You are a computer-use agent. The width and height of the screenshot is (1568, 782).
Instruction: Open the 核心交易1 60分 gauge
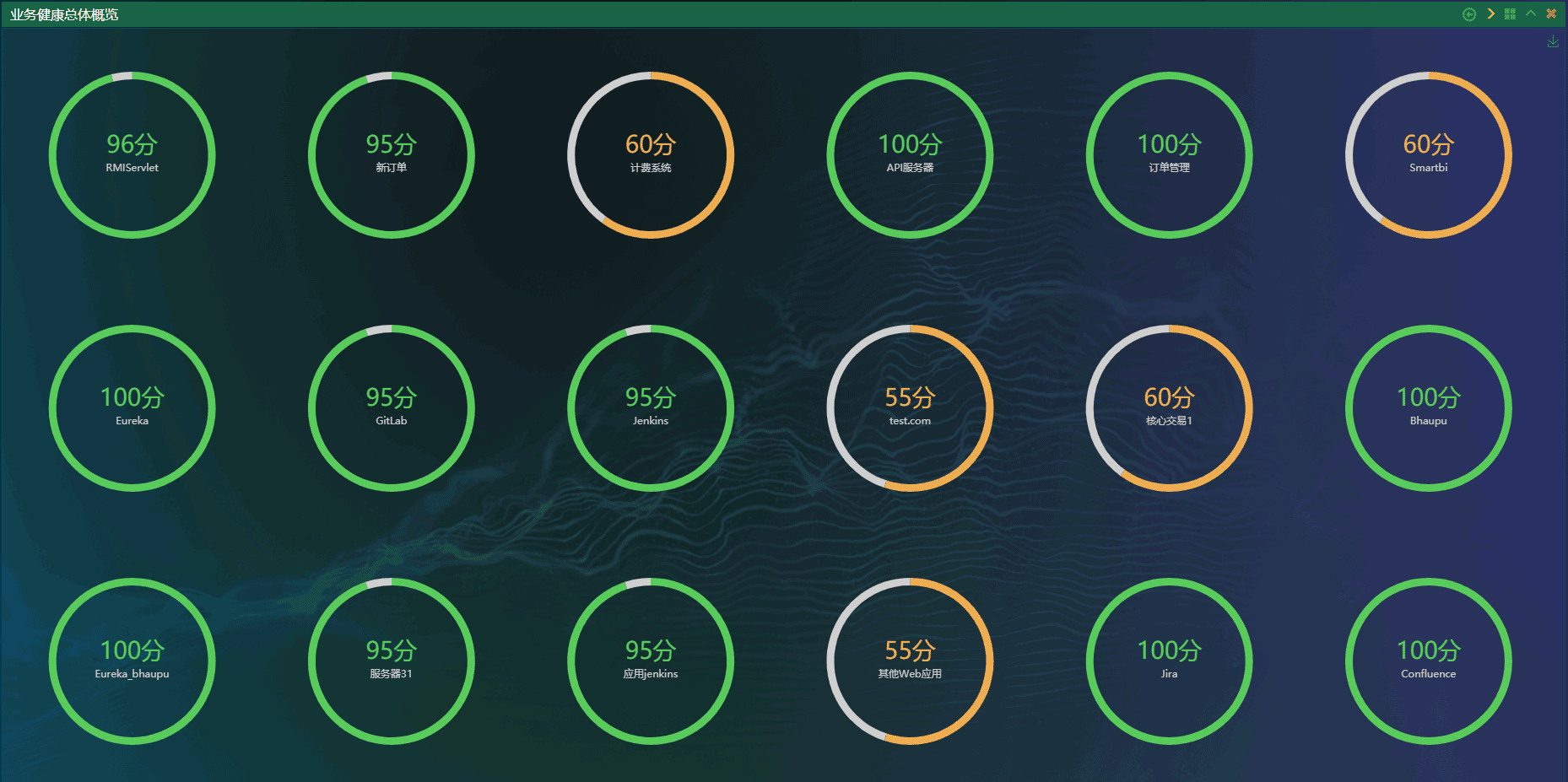[x=1169, y=408]
